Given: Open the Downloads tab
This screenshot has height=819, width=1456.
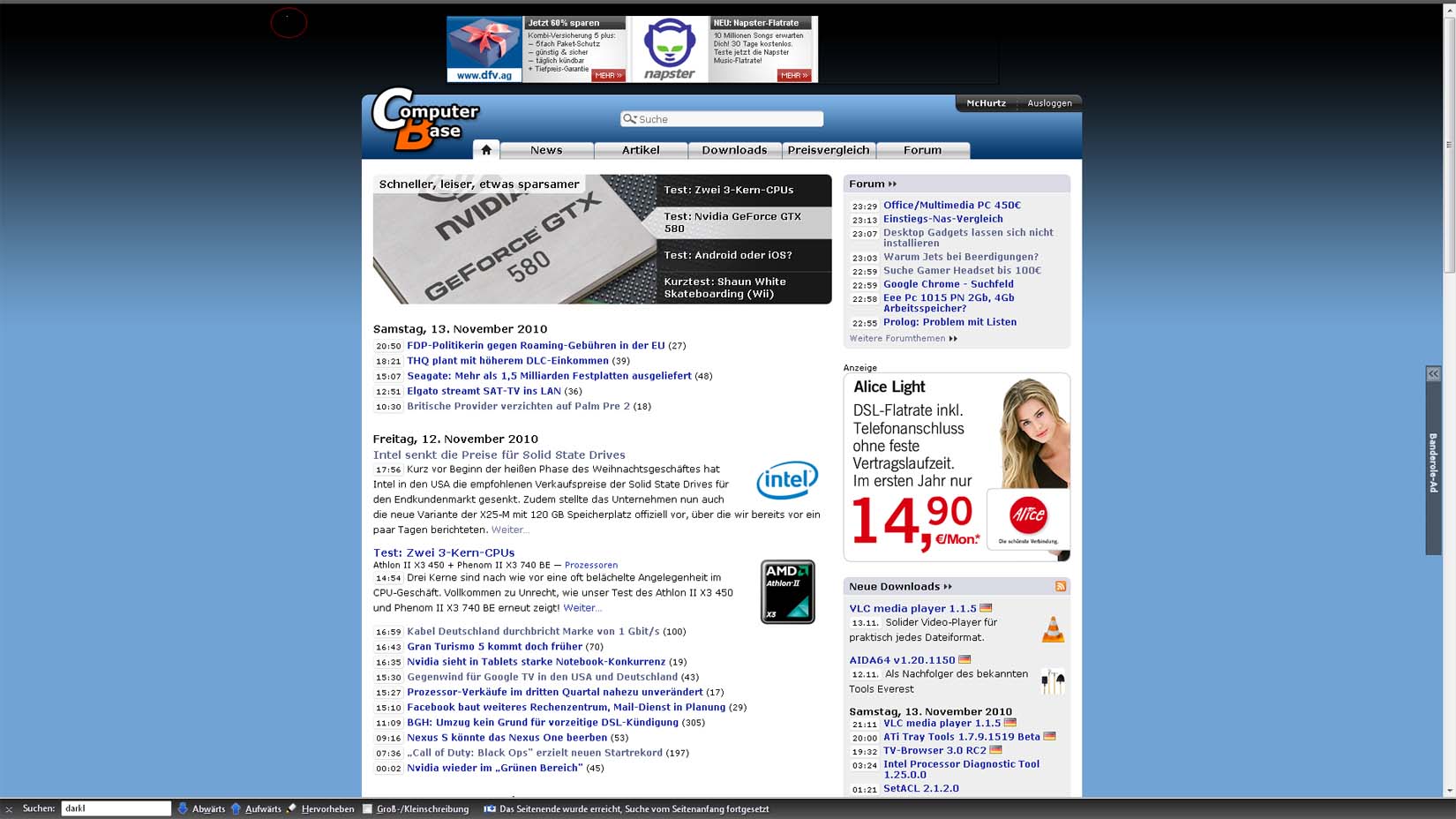Looking at the screenshot, I should [734, 150].
